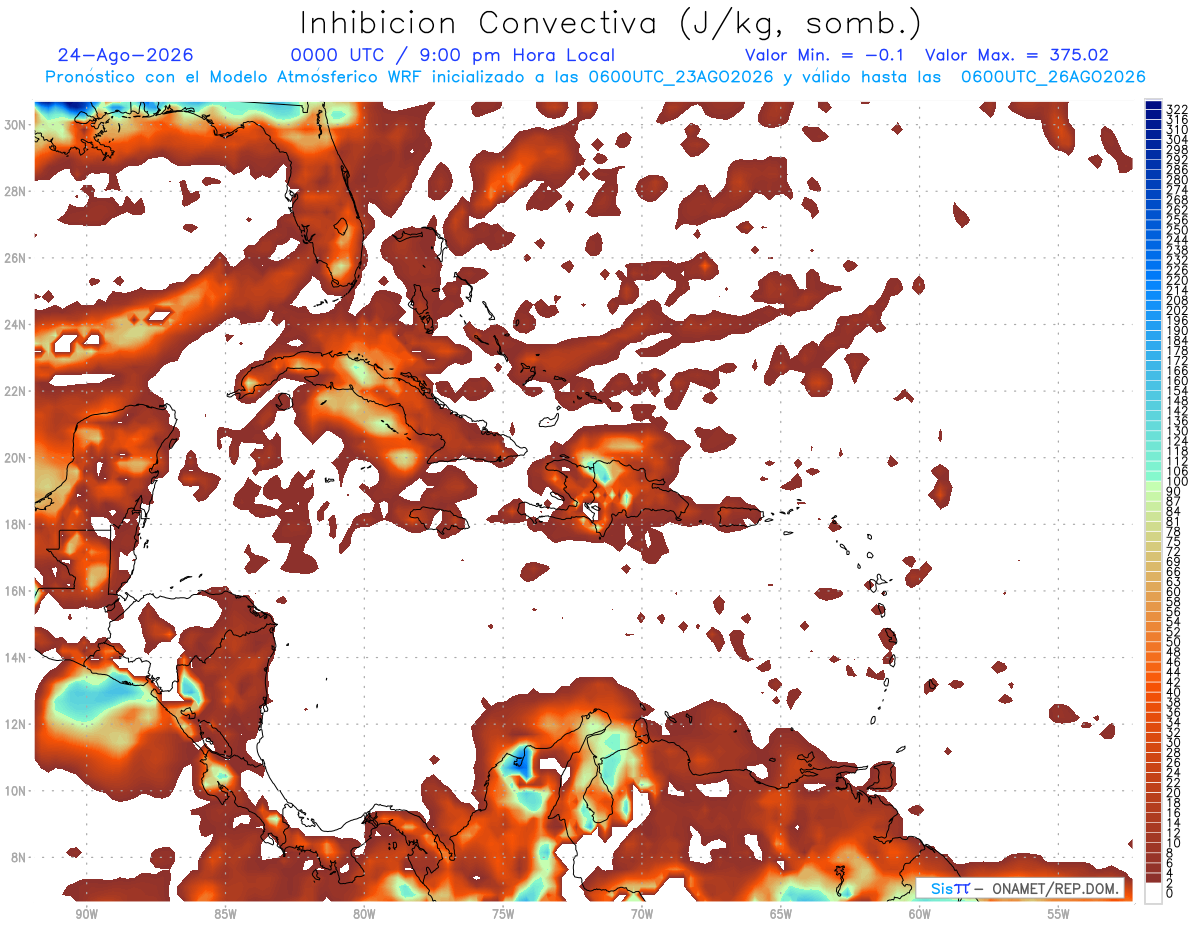Viewport: 1200px width, 927px height.
Task: Click the "Valor Max. = 375.02" label
Action: tap(1017, 55)
